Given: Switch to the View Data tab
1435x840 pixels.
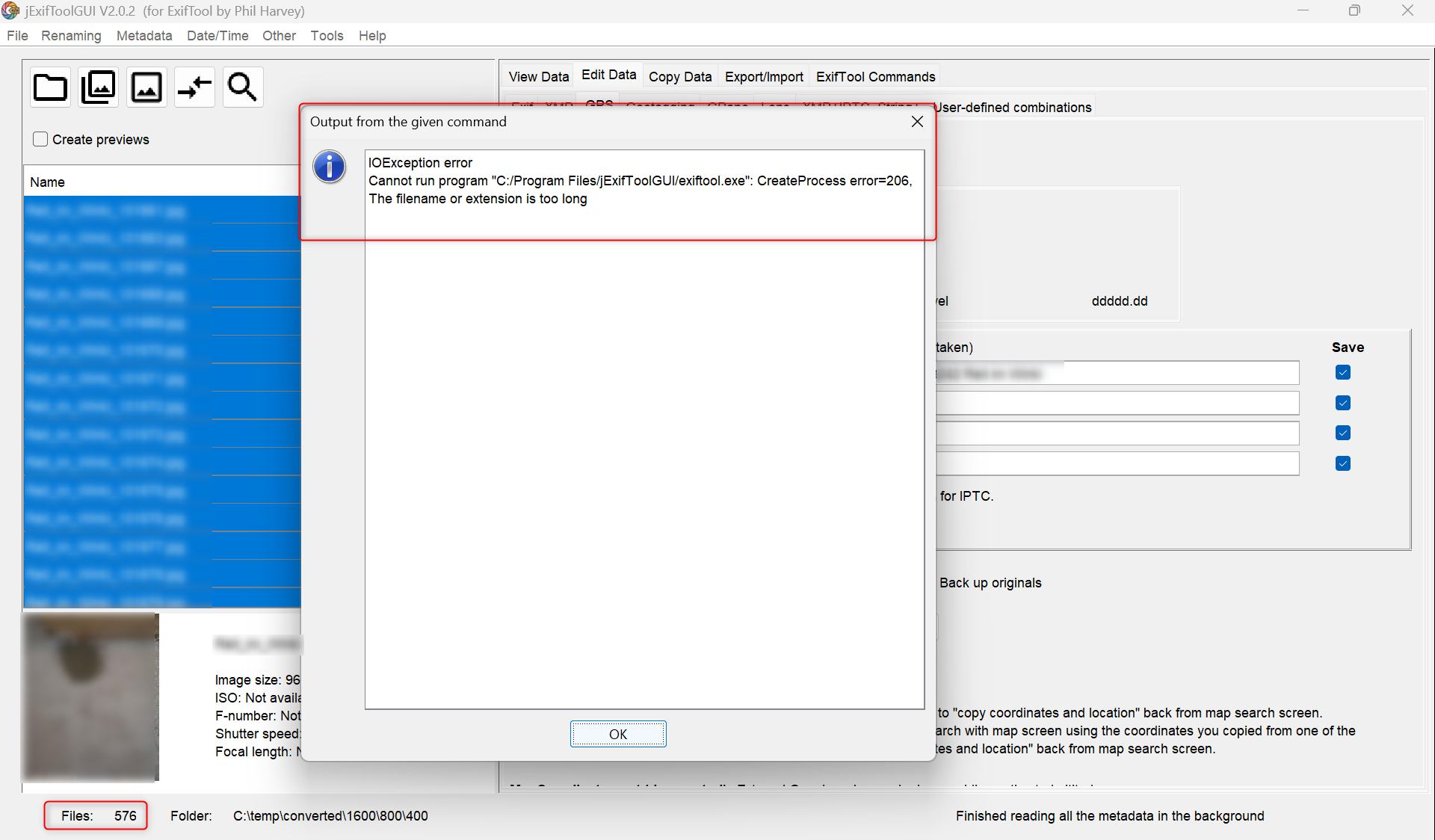Looking at the screenshot, I should pyautogui.click(x=537, y=75).
